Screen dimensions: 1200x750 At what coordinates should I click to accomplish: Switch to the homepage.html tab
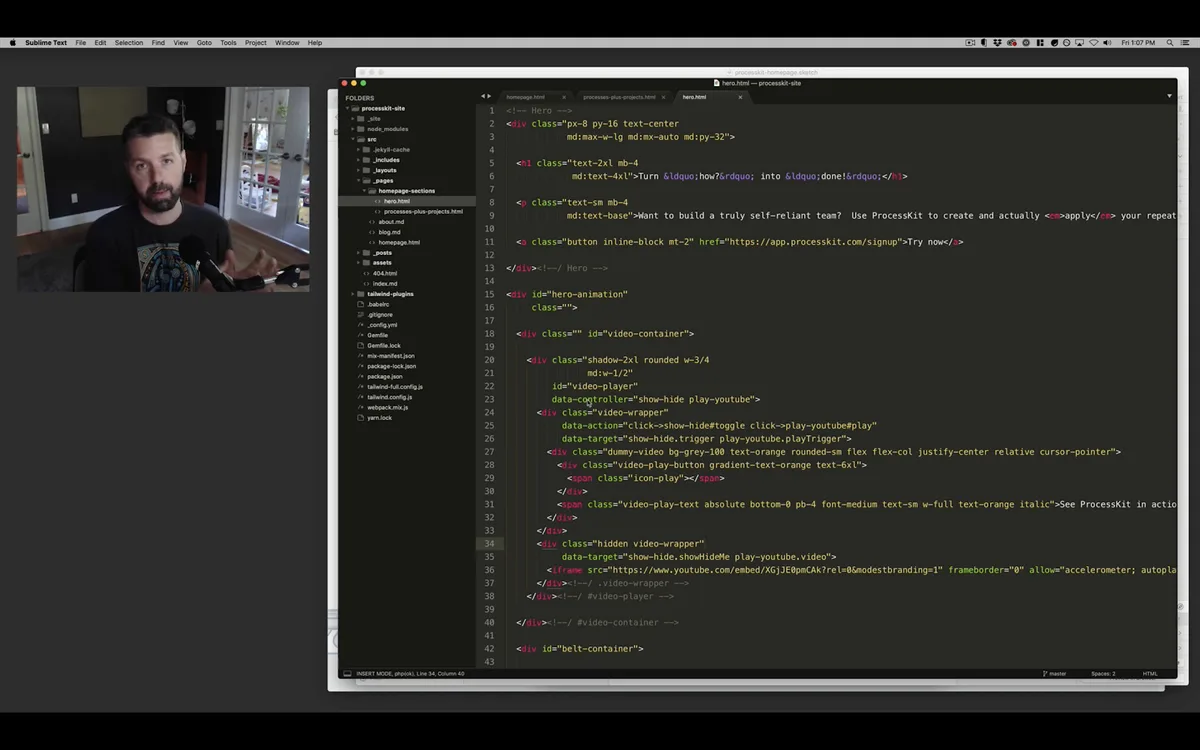[x=526, y=97]
